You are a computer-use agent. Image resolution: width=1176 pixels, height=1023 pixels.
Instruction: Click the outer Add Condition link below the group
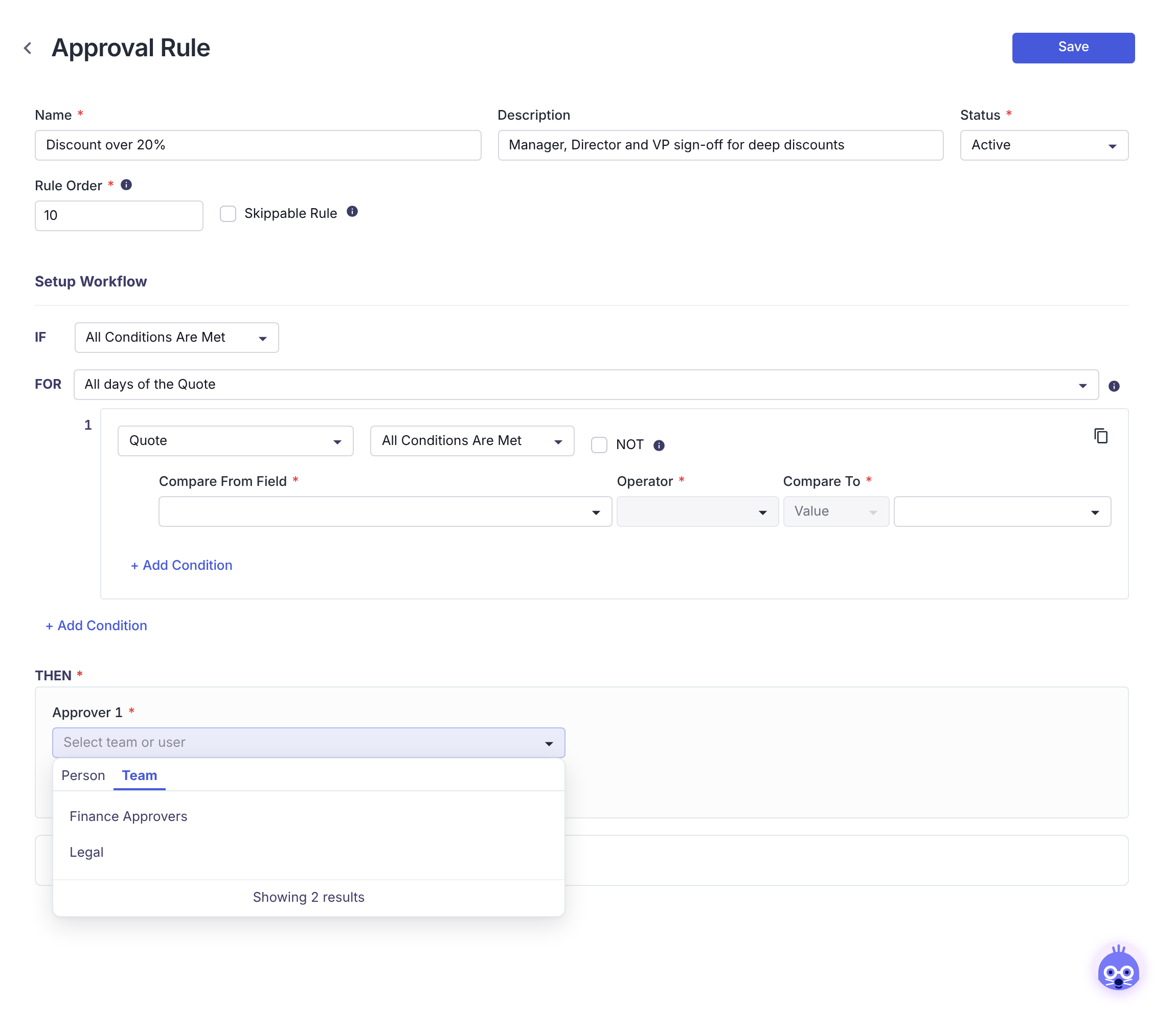[97, 626]
